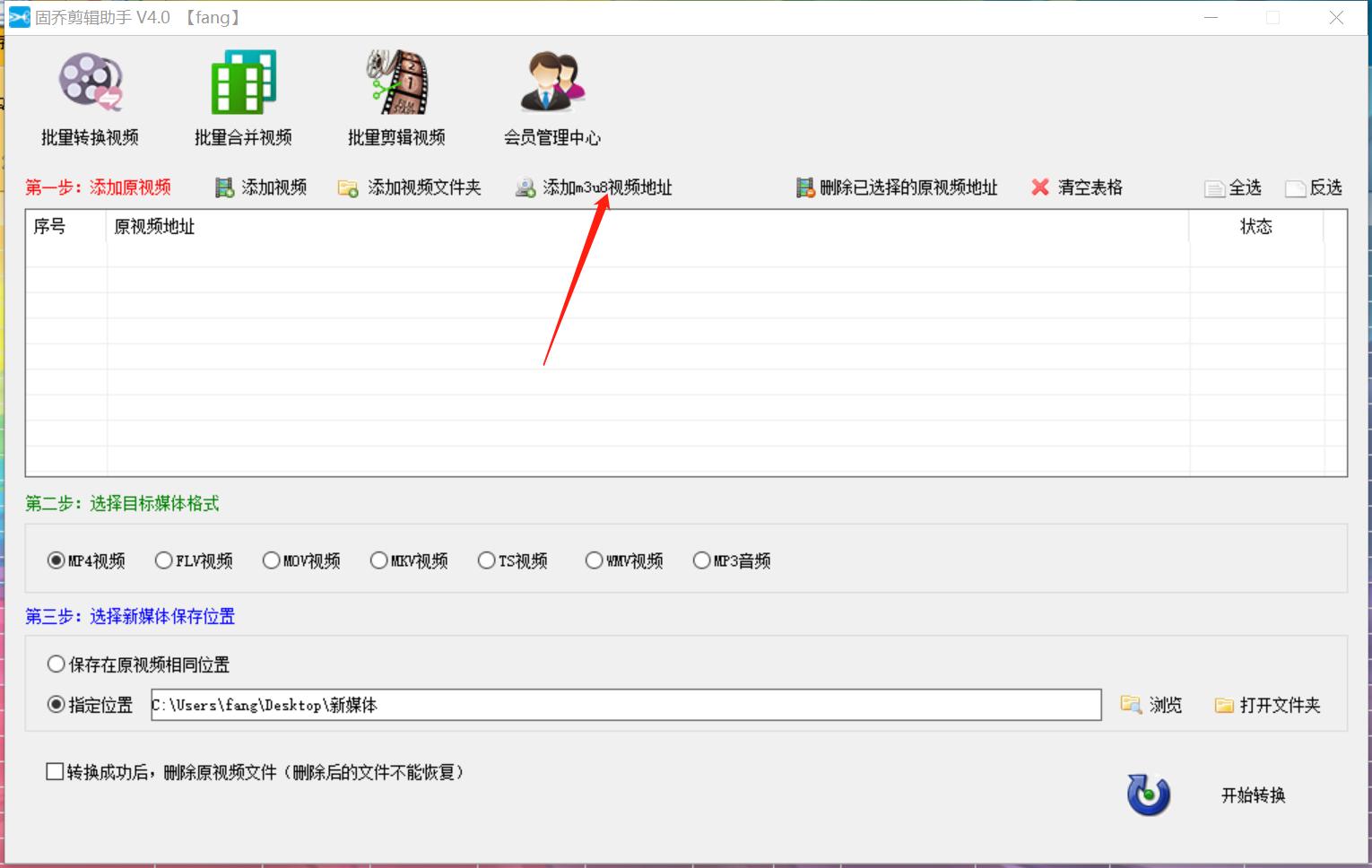Screen dimensions: 1372x868
Task: Open the 批量剪辑视频 film strip icon
Action: [396, 82]
